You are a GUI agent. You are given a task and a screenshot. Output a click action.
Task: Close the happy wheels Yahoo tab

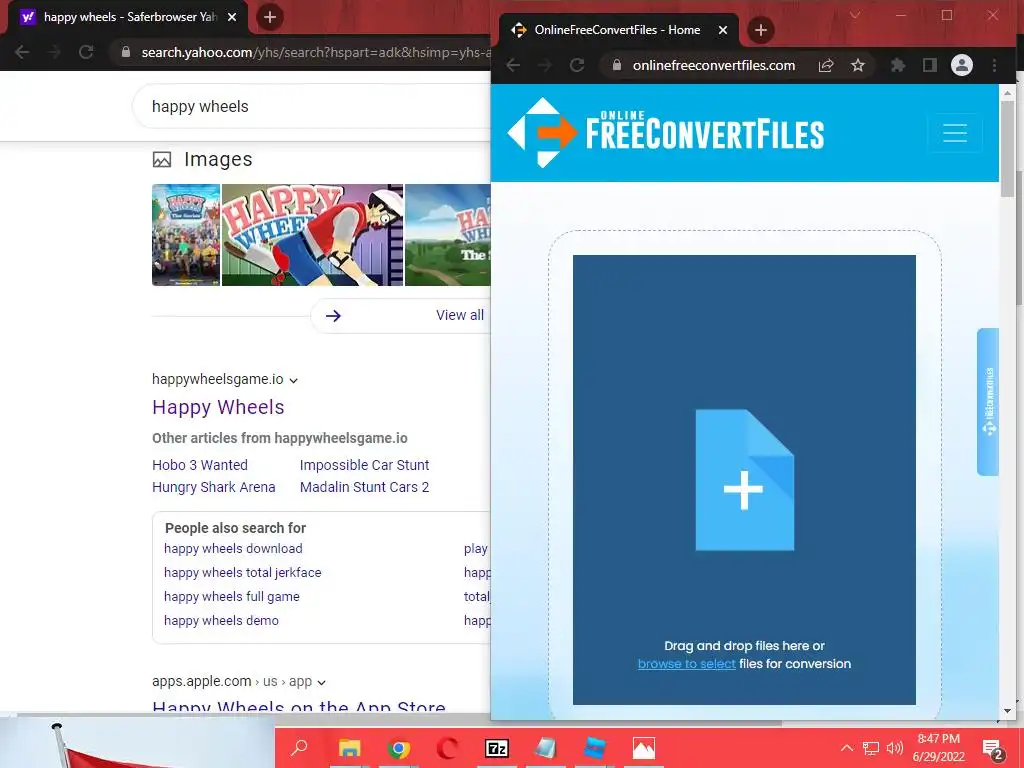point(231,17)
